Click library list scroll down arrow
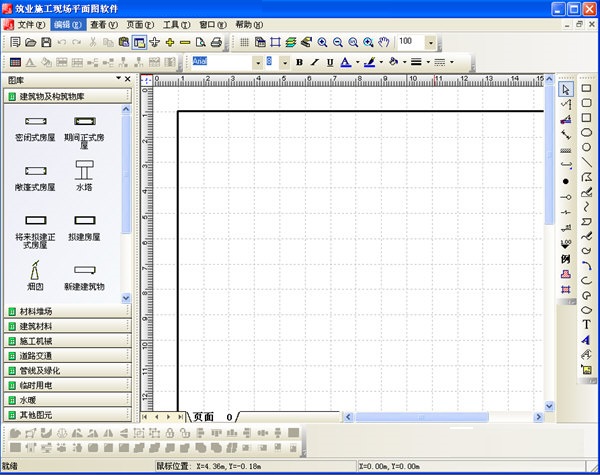Screen dimensions: 600x475 (x=126, y=298)
